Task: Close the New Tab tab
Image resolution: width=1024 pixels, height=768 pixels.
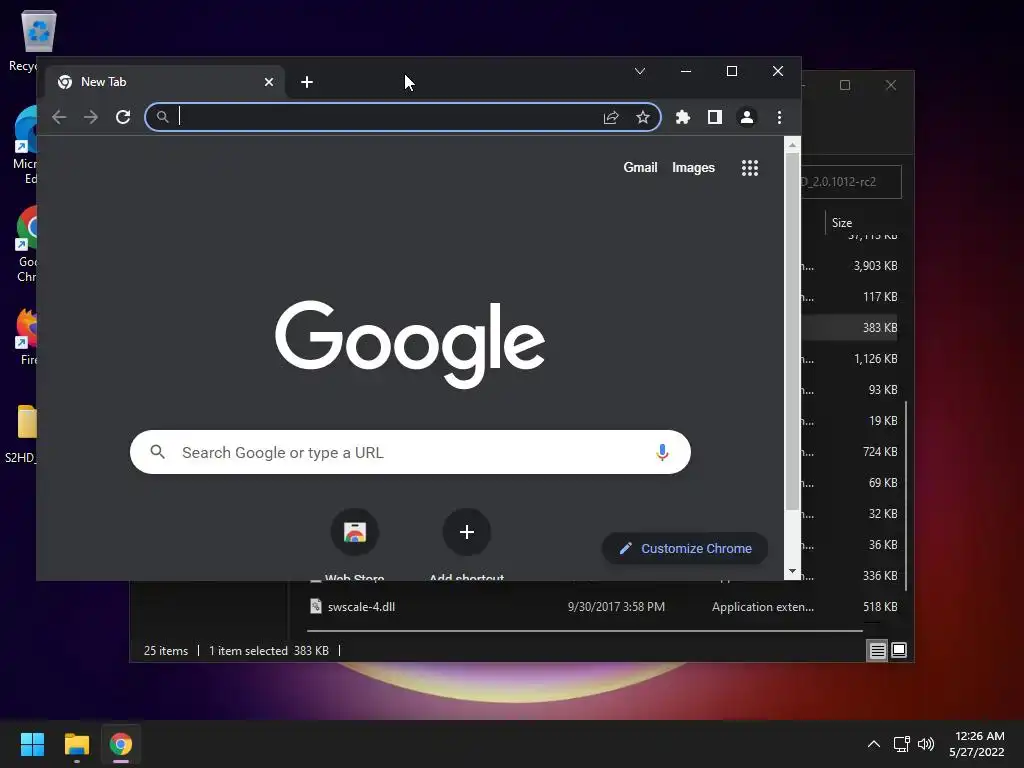Action: coord(268,82)
